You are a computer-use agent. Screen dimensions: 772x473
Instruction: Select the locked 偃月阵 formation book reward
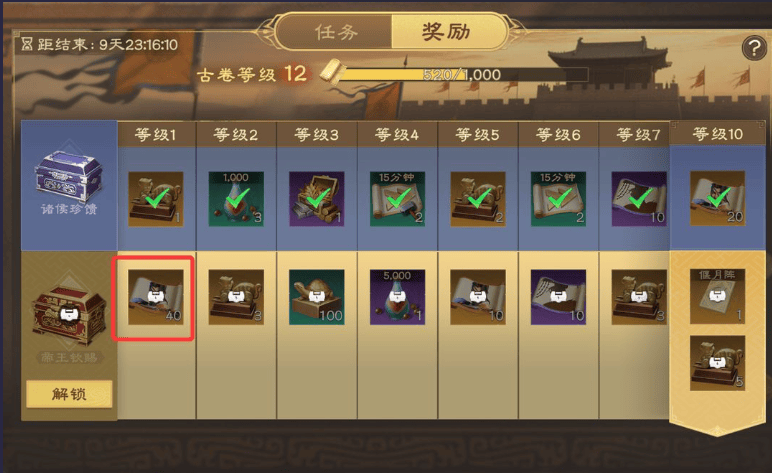pos(717,296)
